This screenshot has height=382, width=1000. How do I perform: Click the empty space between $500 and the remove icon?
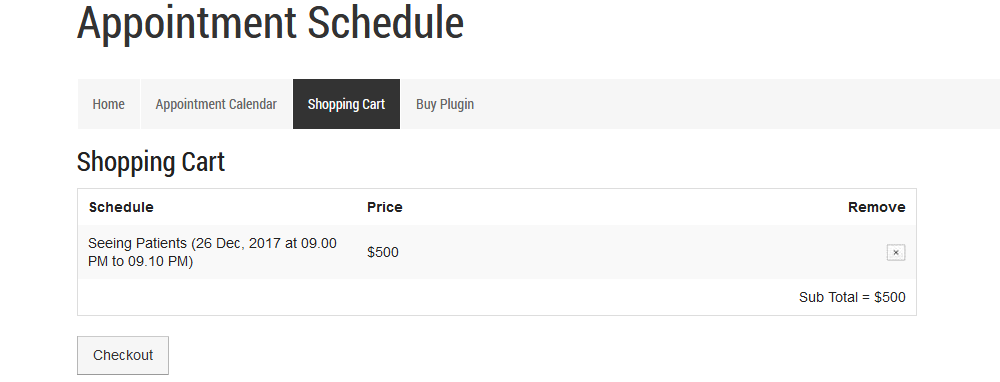pyautogui.click(x=638, y=253)
